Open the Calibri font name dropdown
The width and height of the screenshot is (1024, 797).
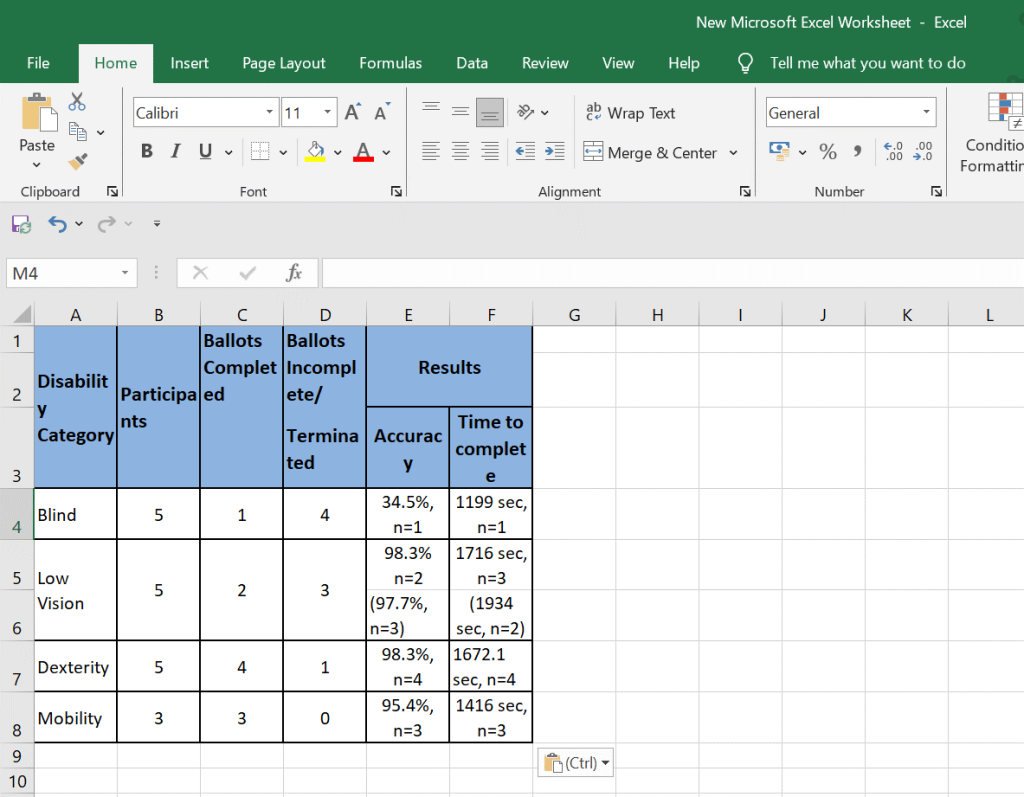(270, 113)
